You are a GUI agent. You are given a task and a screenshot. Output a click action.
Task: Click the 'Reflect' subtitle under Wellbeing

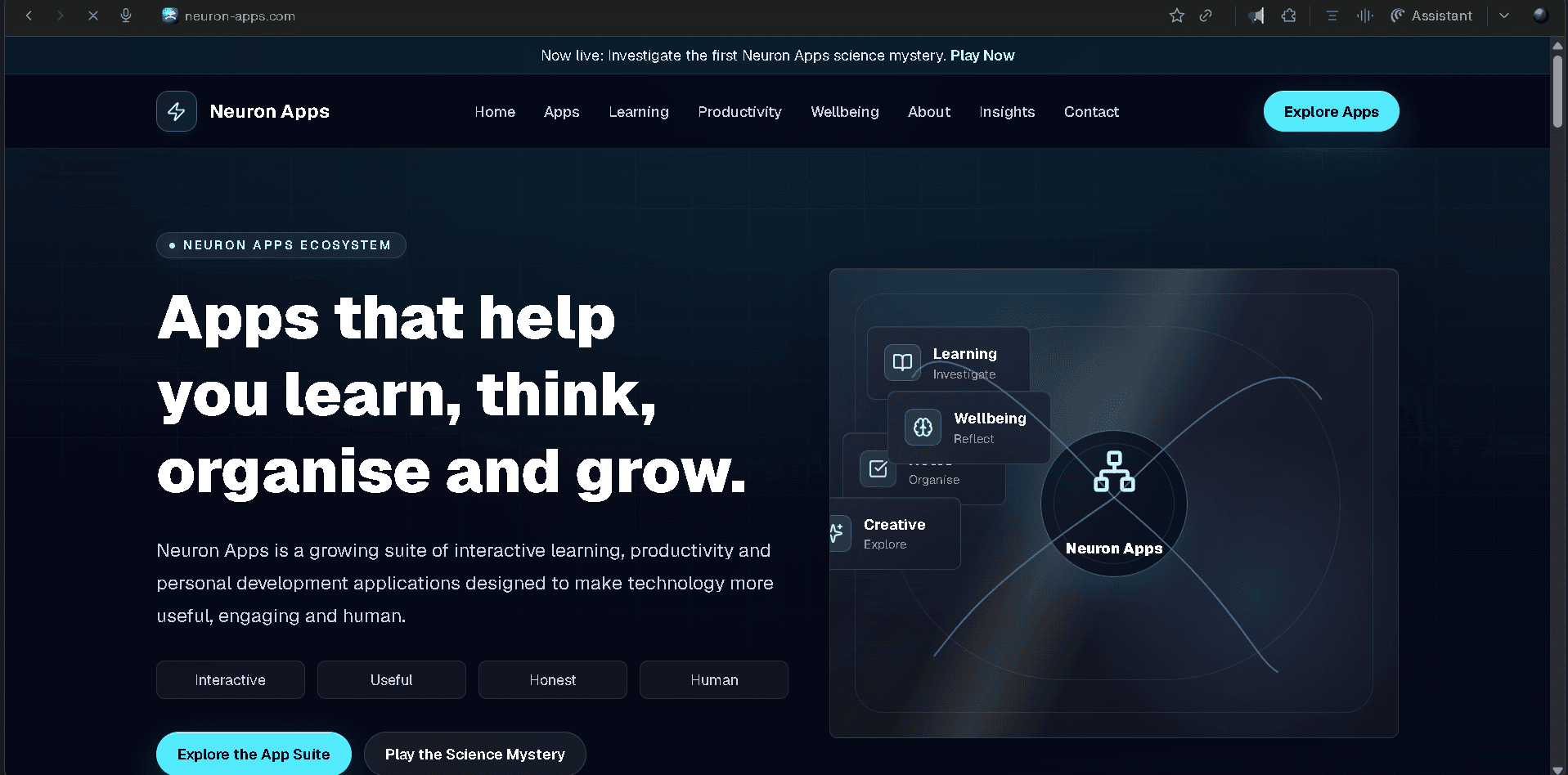(x=974, y=439)
